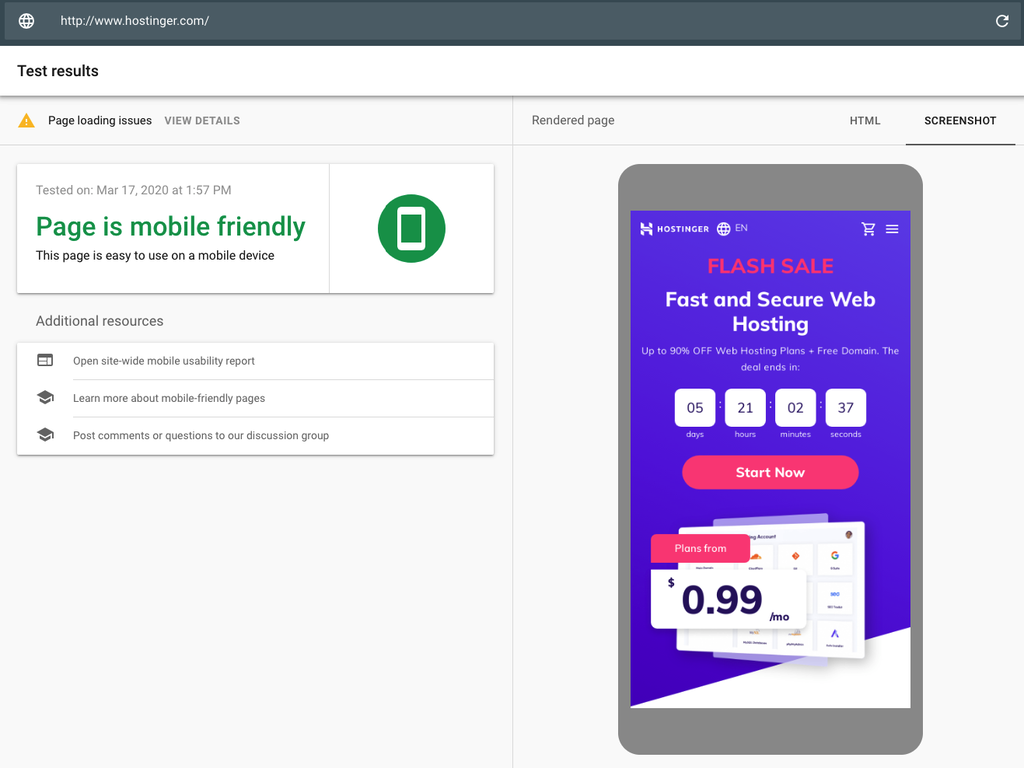The image size is (1024, 768).
Task: Click 'This page is easy to use' text
Action: [x=155, y=255]
